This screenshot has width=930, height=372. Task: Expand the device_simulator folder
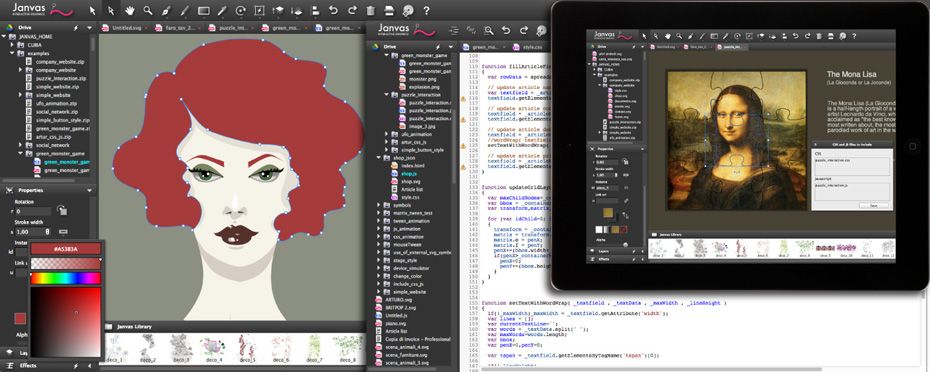pos(379,268)
